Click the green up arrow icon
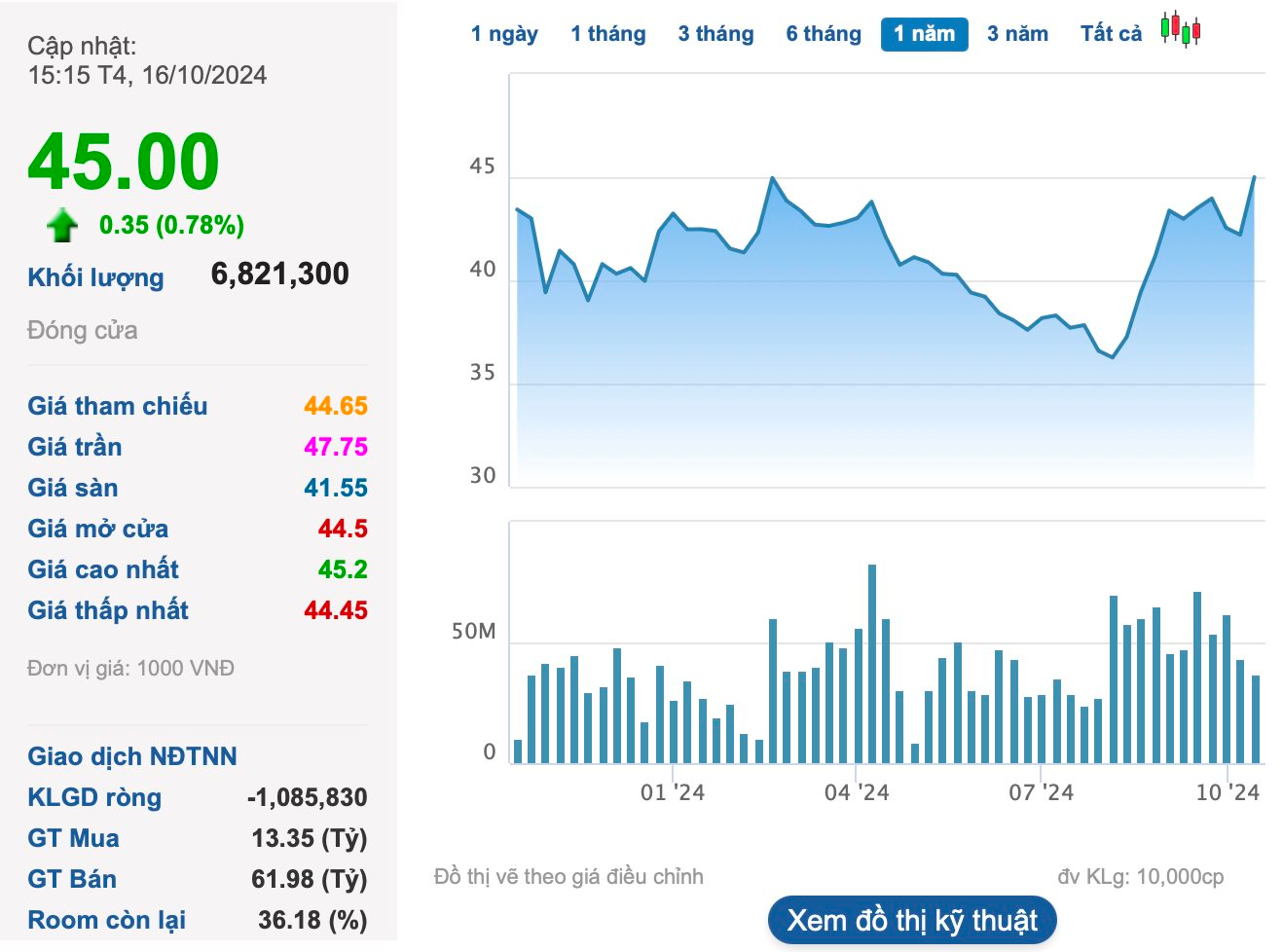This screenshot has height=952, width=1283. pyautogui.click(x=62, y=225)
